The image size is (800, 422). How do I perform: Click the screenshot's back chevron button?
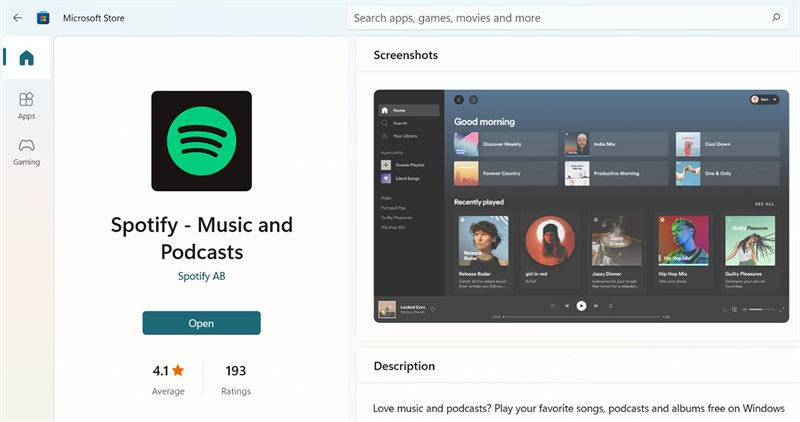459,100
